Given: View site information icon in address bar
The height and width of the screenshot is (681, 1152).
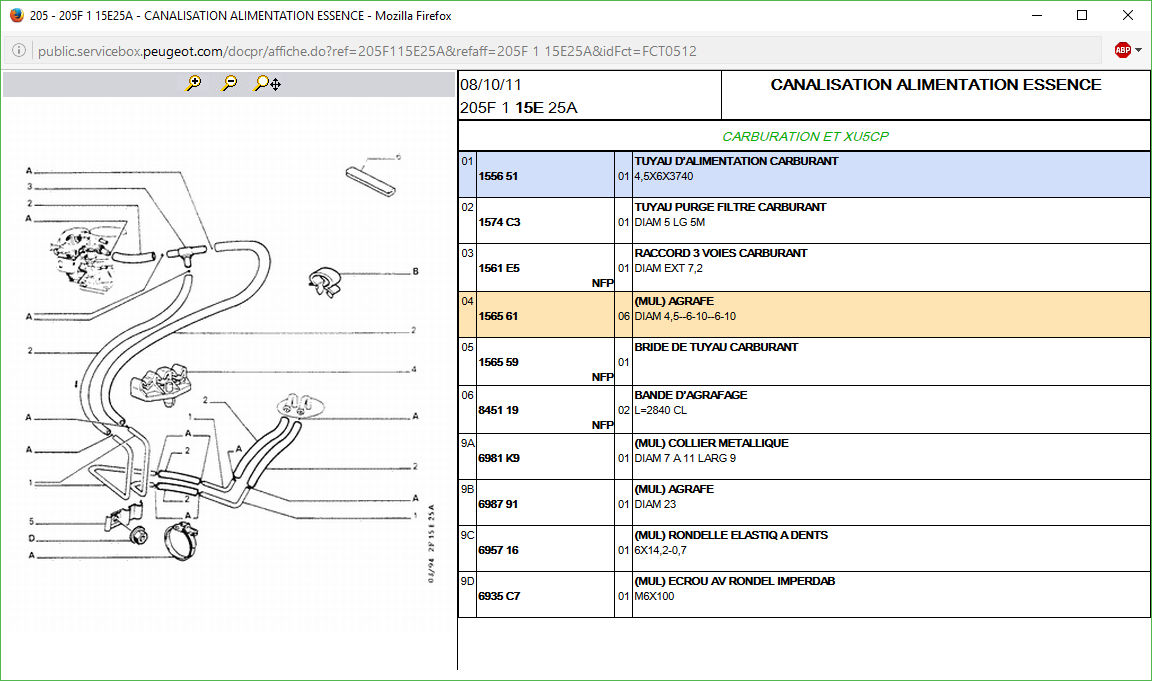Looking at the screenshot, I should (x=19, y=51).
